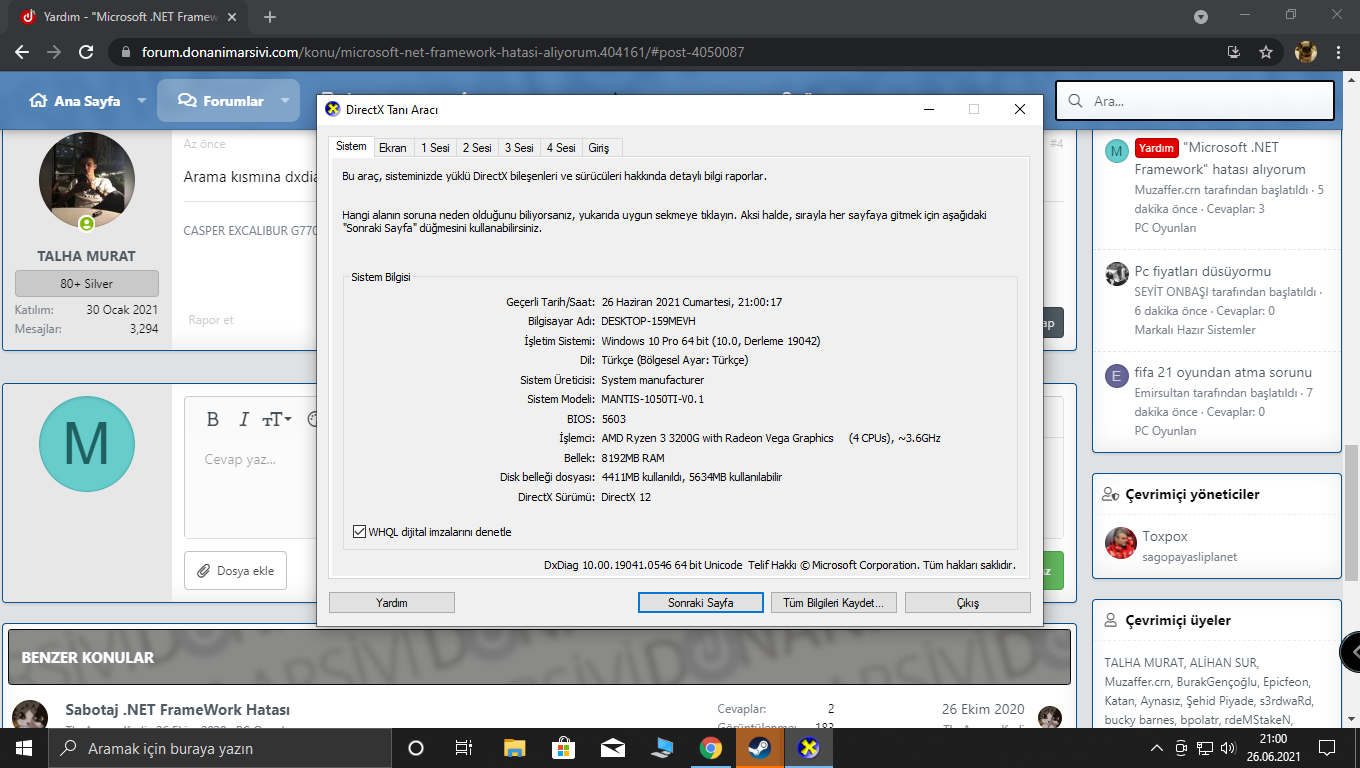Click the Çıkış button
The image size is (1360, 768).
click(x=967, y=603)
